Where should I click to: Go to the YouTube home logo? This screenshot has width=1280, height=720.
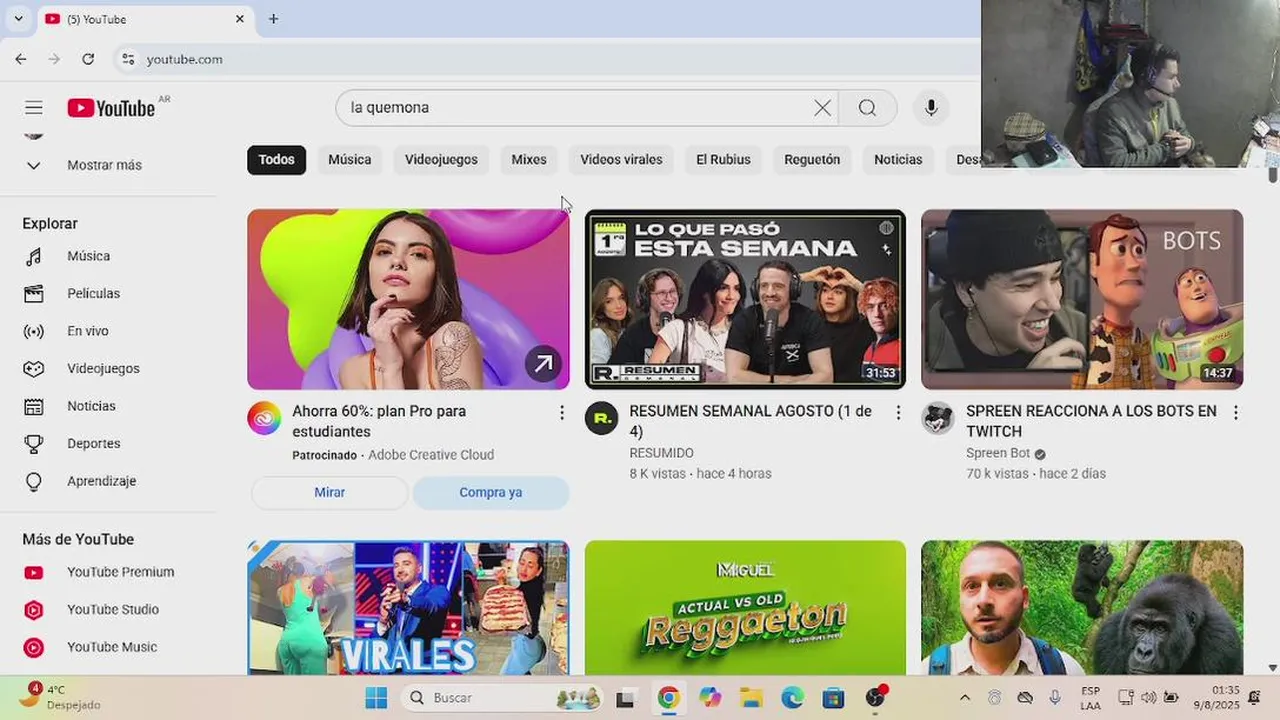pyautogui.click(x=111, y=108)
